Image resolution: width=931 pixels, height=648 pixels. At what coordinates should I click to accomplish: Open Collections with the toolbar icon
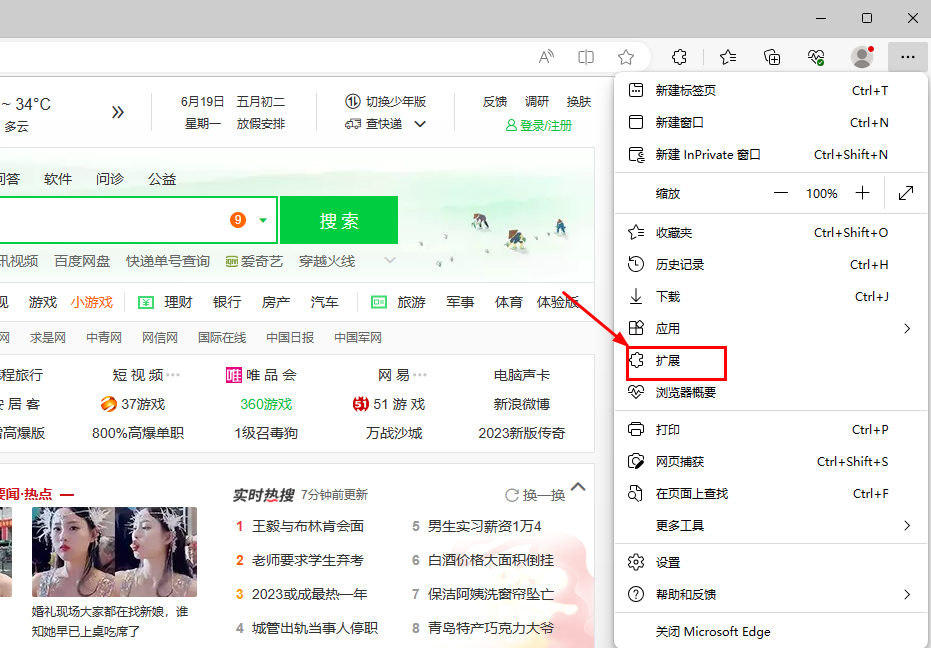771,57
